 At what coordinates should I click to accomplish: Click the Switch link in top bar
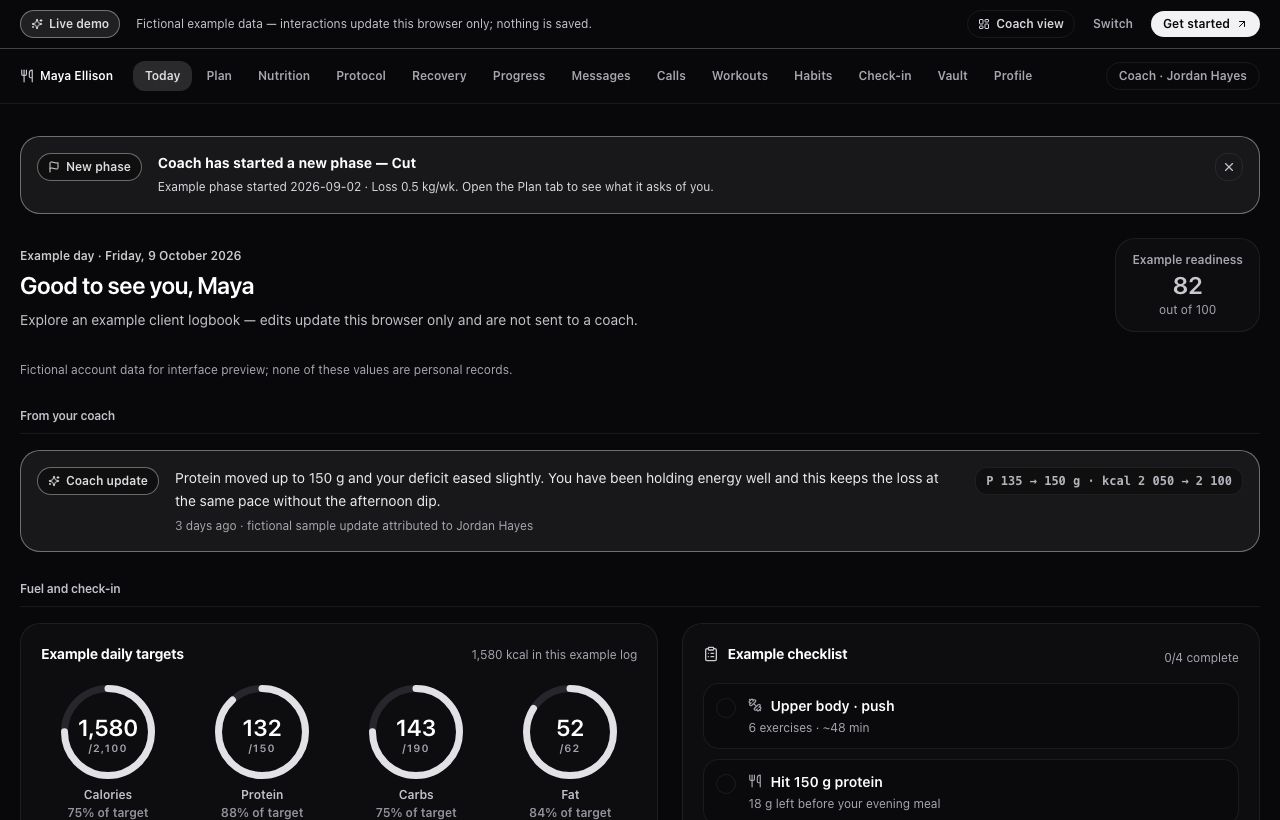pos(1113,24)
